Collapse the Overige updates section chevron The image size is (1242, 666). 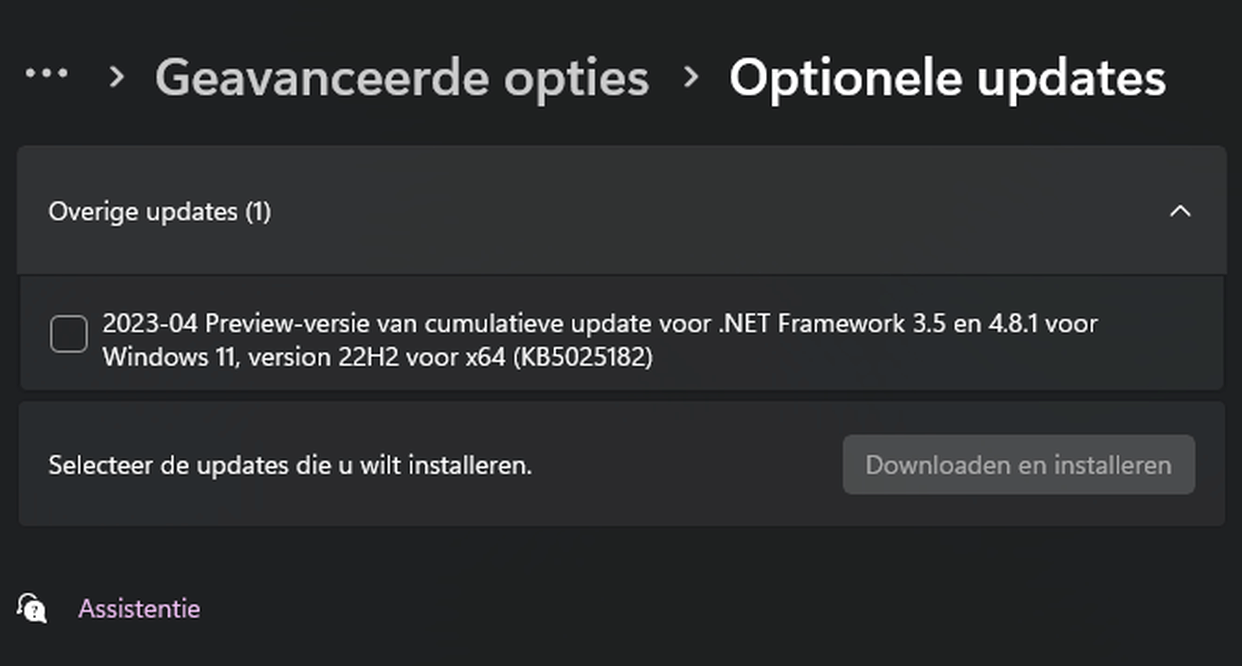[1180, 211]
